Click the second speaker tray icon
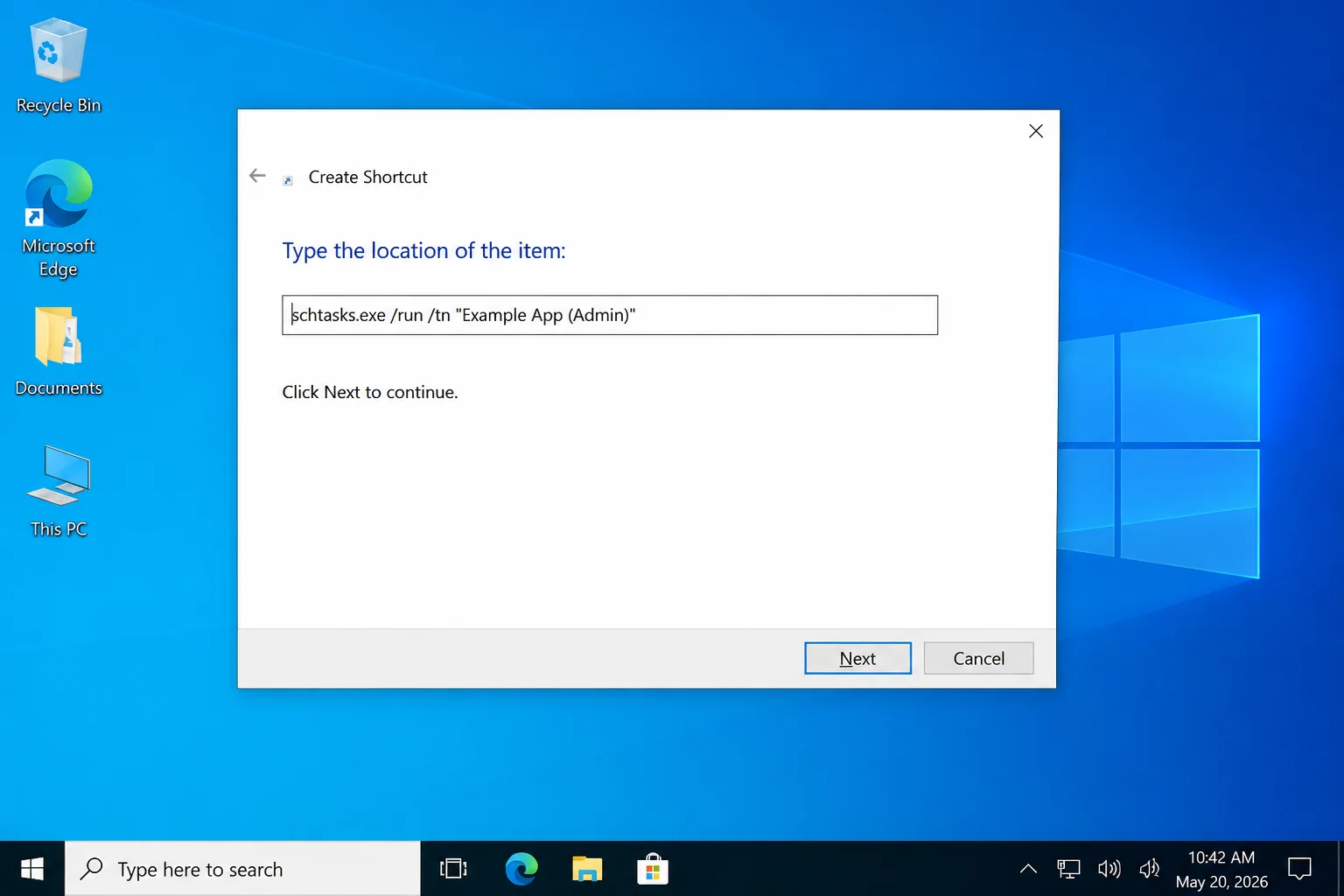 tap(1150, 869)
